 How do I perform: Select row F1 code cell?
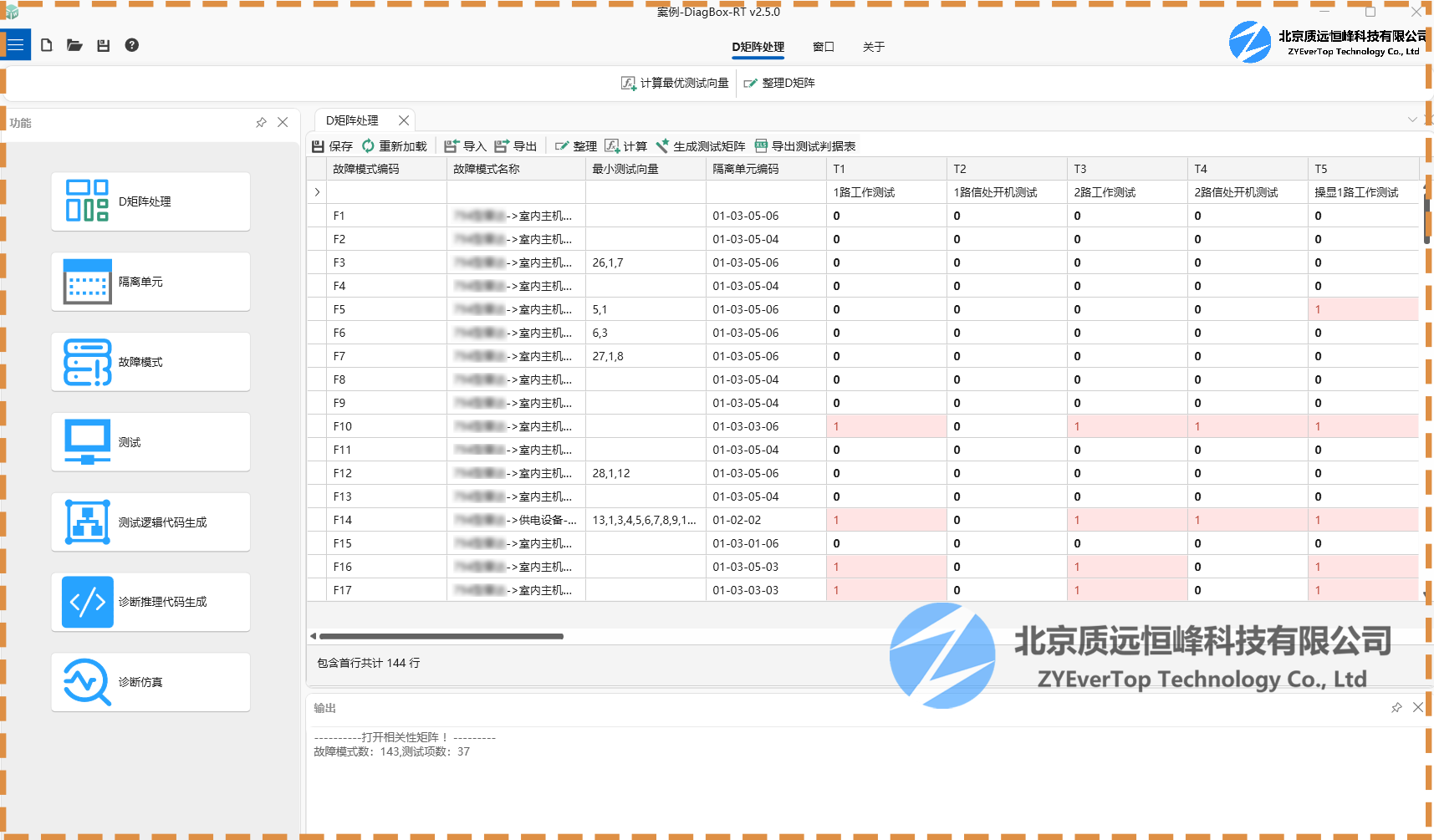click(386, 216)
